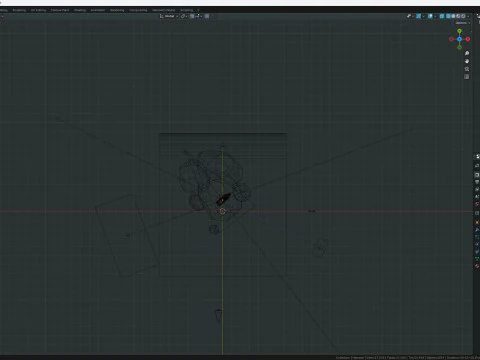The height and width of the screenshot is (360, 480).
Task: Click green Y axis on navigation gizmo
Action: click(x=459, y=31)
